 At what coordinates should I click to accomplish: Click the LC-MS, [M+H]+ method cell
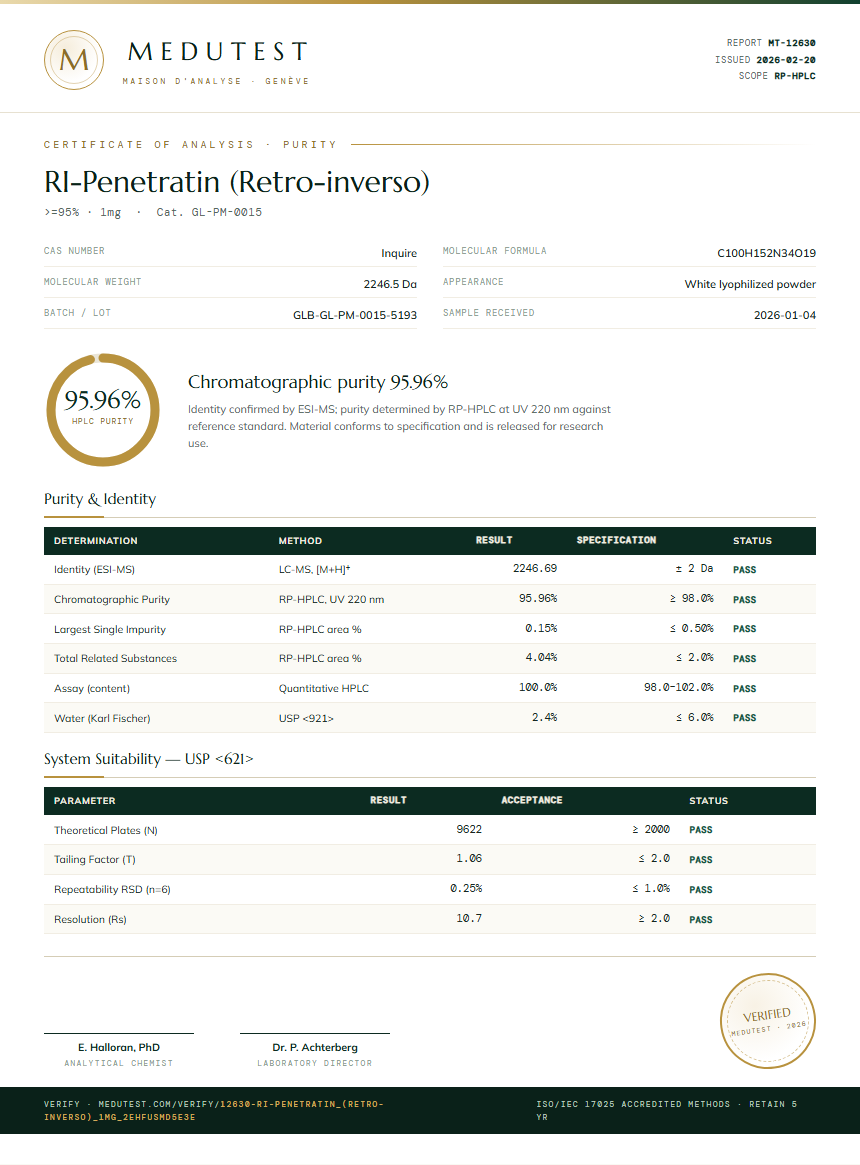click(x=314, y=570)
